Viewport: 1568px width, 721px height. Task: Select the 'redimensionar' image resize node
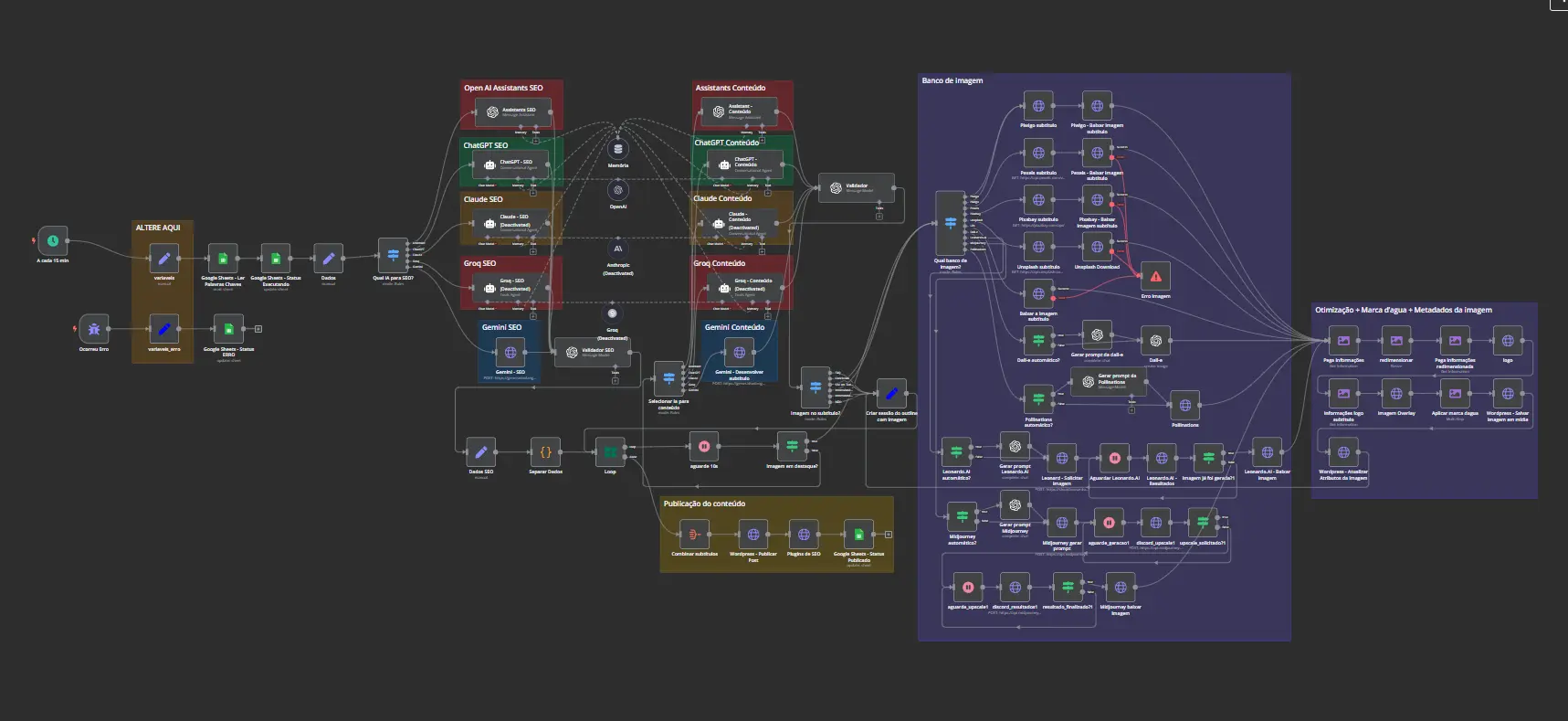pyautogui.click(x=1396, y=341)
